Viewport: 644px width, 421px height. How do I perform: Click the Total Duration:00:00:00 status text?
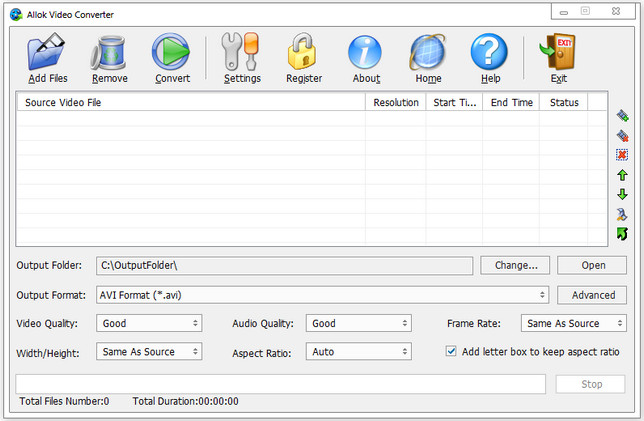185,401
